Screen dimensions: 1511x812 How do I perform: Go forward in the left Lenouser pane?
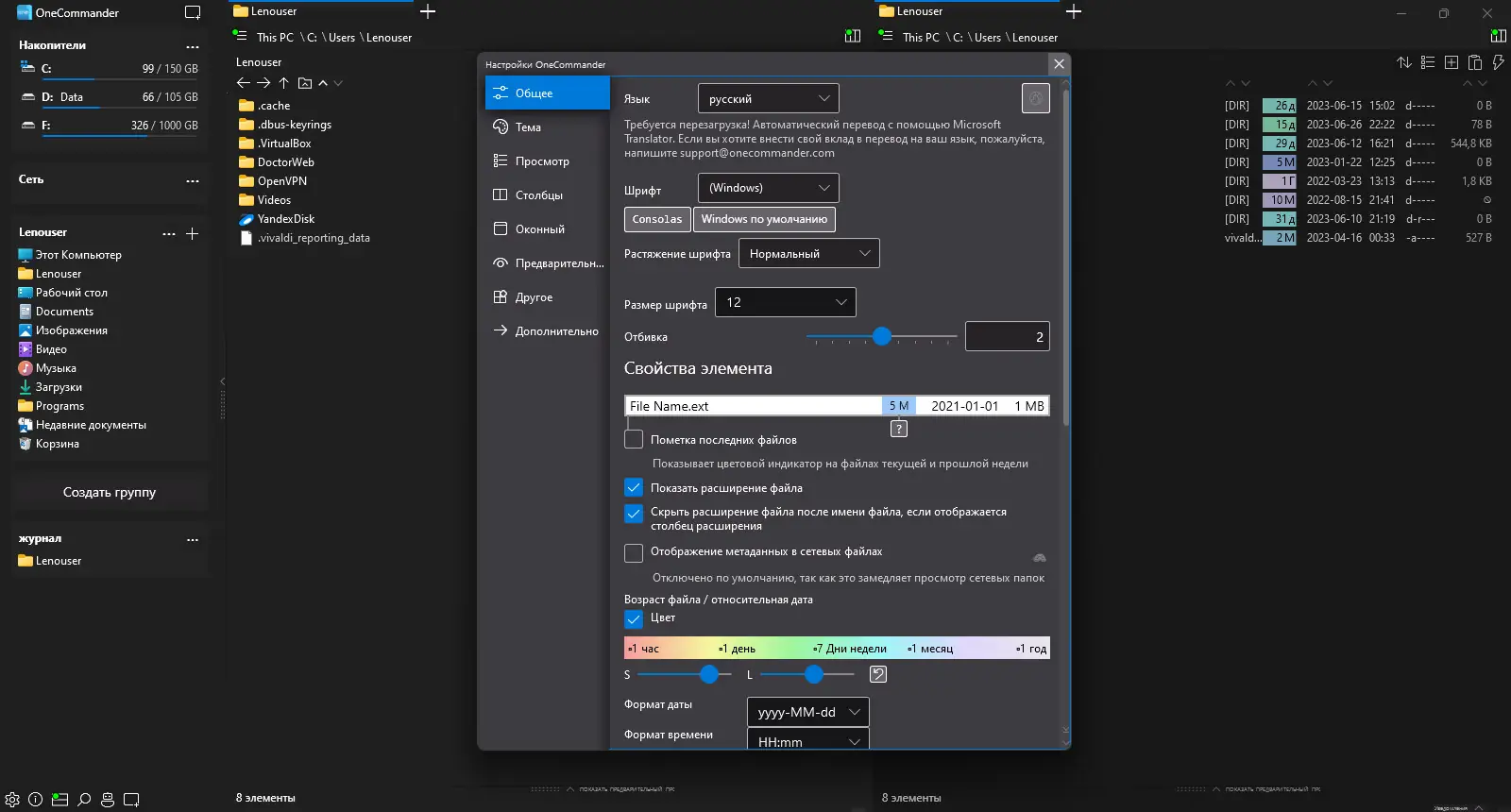pos(263,83)
